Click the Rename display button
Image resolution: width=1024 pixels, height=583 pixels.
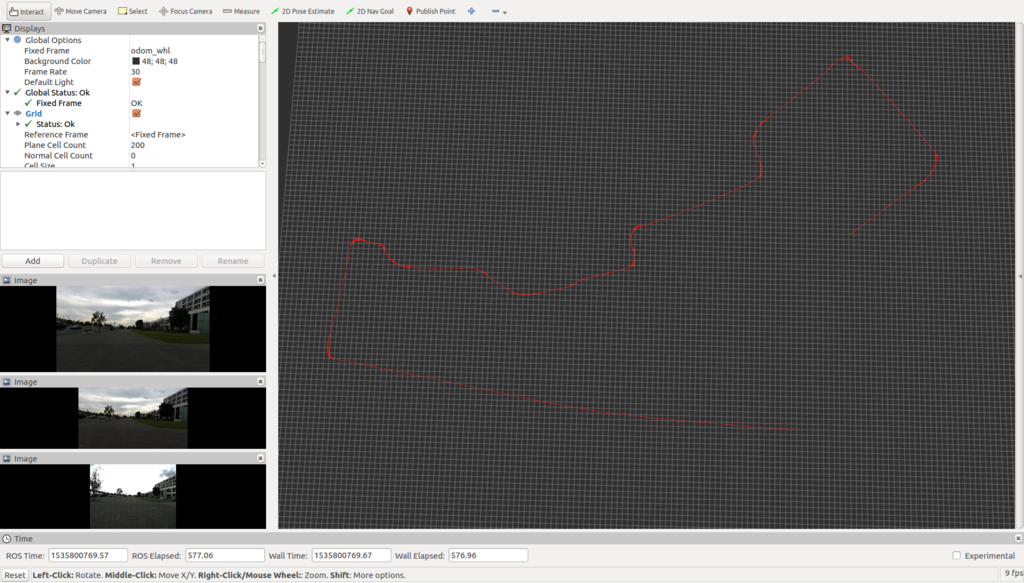(x=232, y=260)
